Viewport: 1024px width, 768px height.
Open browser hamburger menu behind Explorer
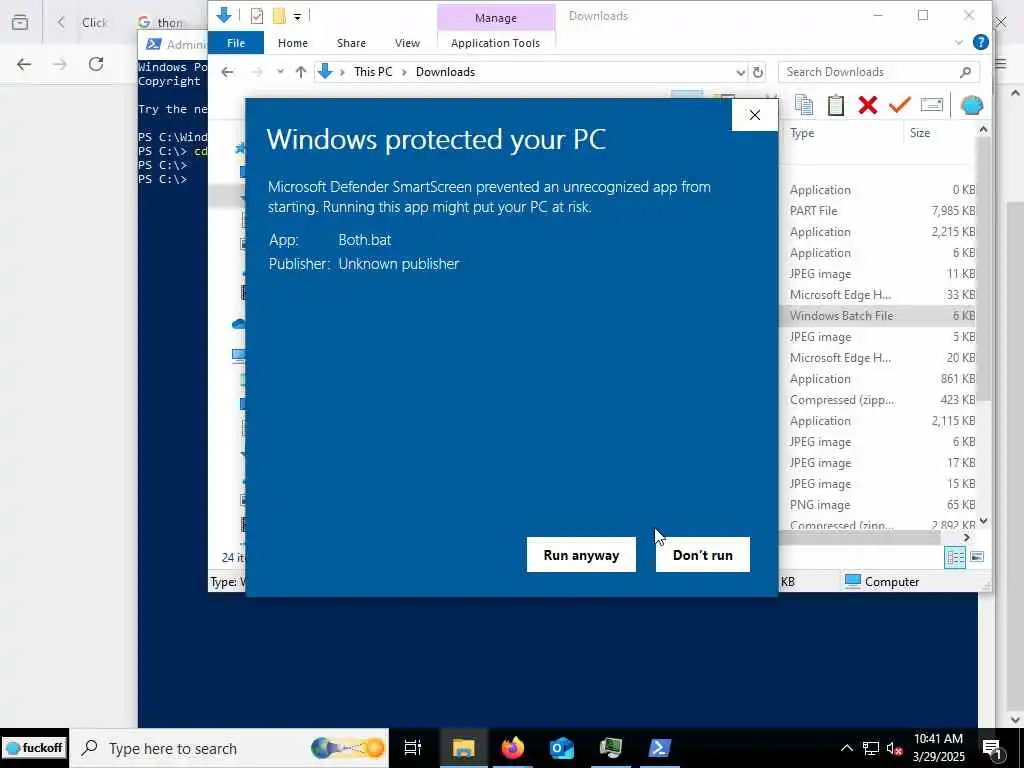click(1000, 63)
